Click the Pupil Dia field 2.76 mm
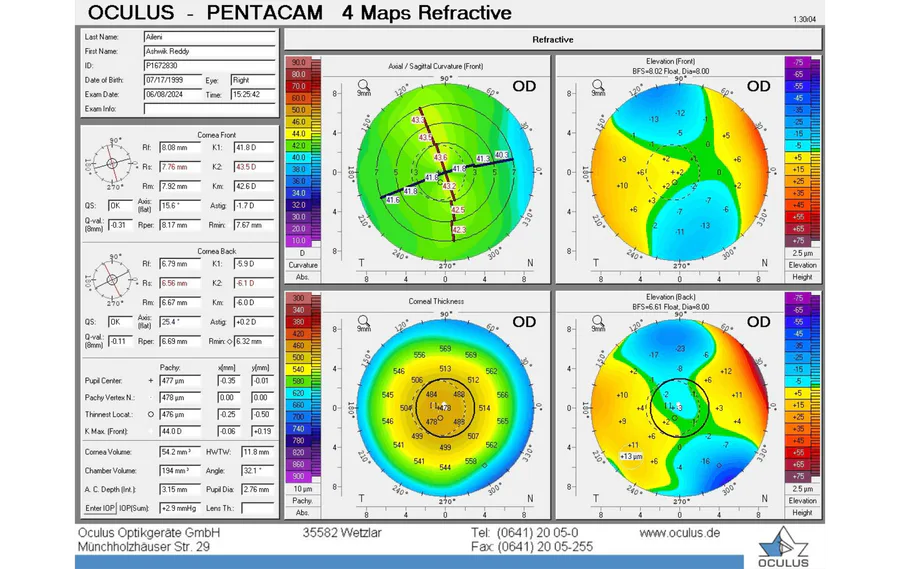 point(258,490)
